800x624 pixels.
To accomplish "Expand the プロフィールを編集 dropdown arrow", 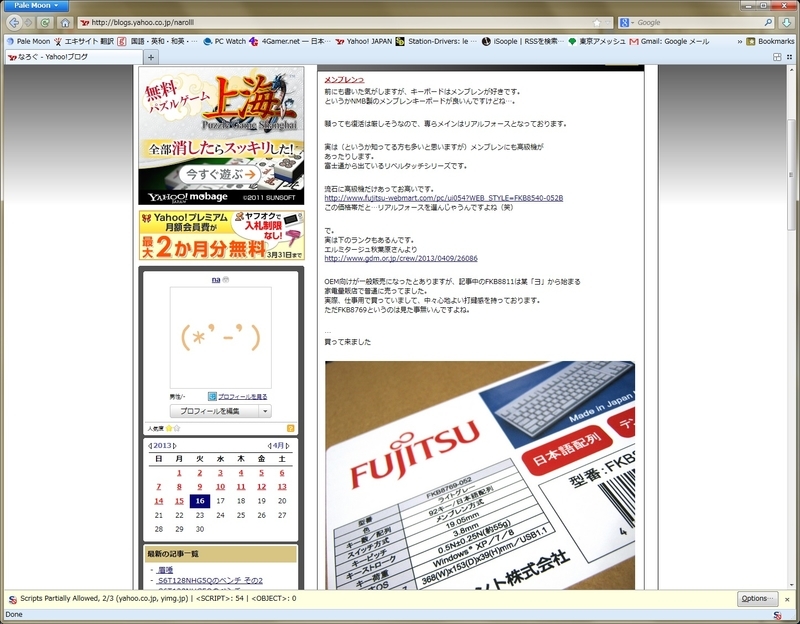I will click(x=265, y=411).
